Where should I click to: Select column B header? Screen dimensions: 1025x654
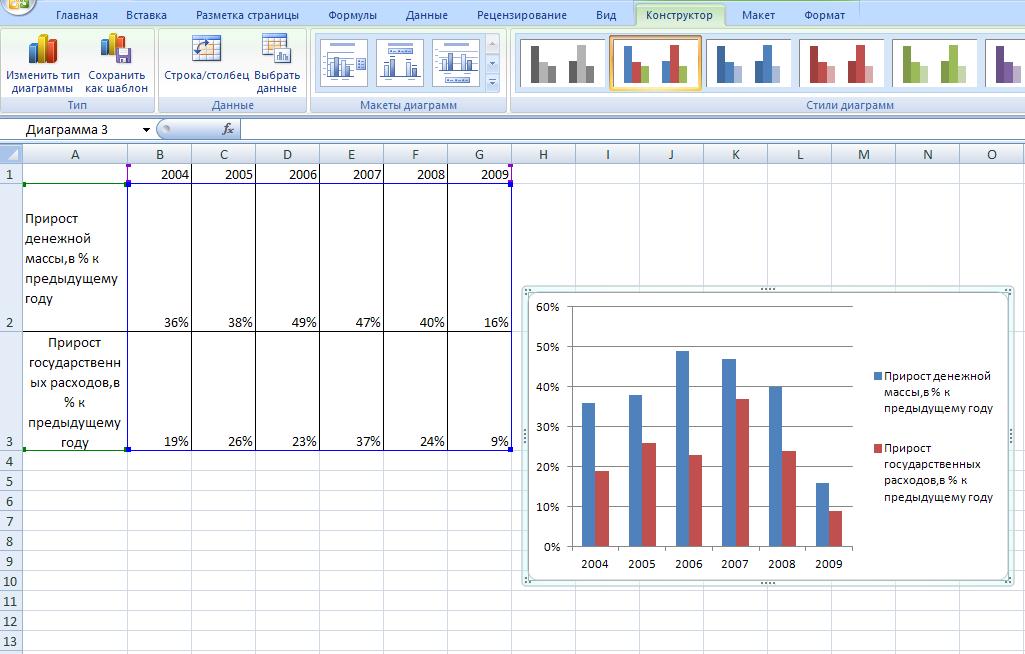click(x=160, y=154)
